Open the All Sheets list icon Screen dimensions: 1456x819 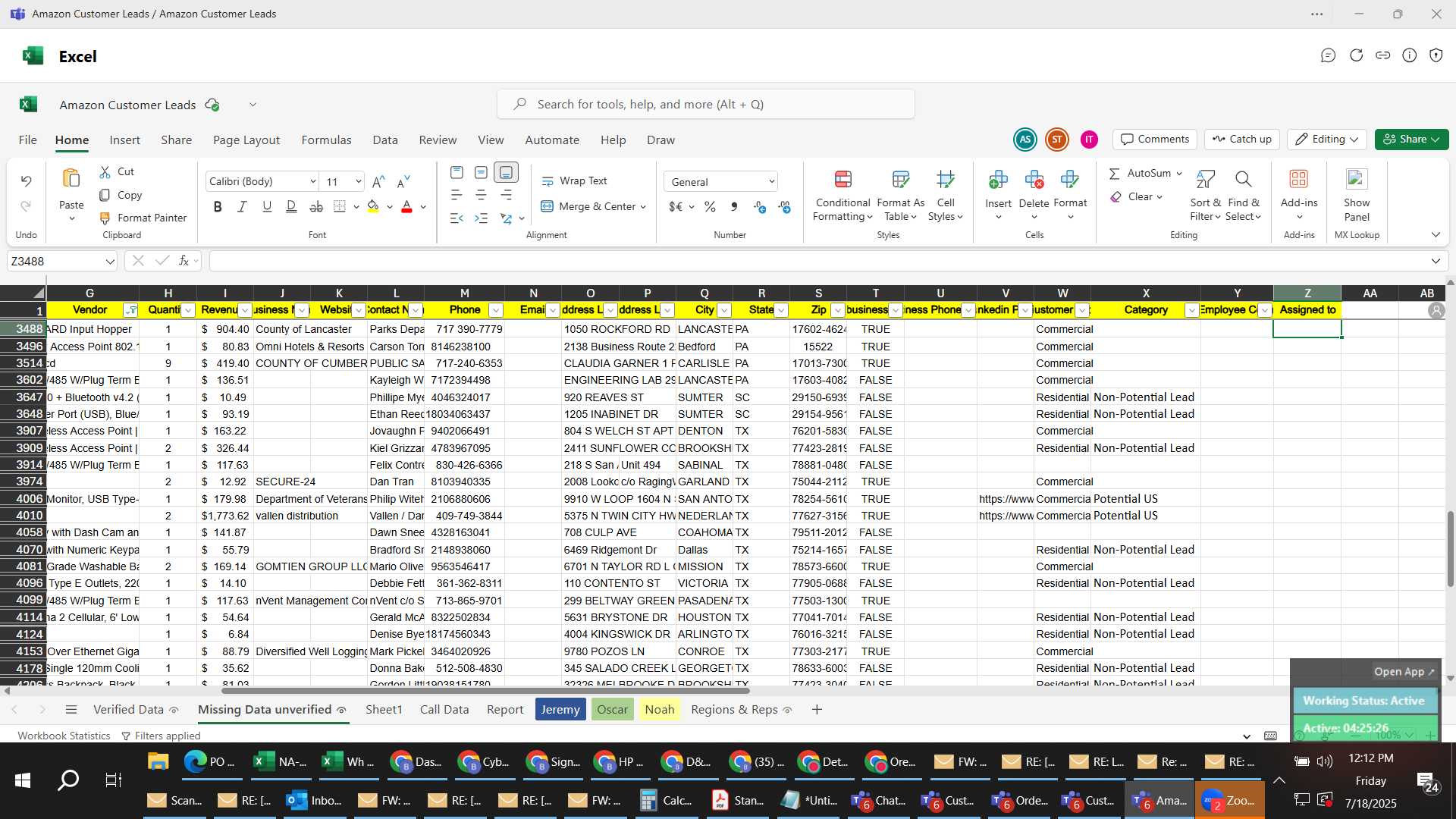click(71, 710)
